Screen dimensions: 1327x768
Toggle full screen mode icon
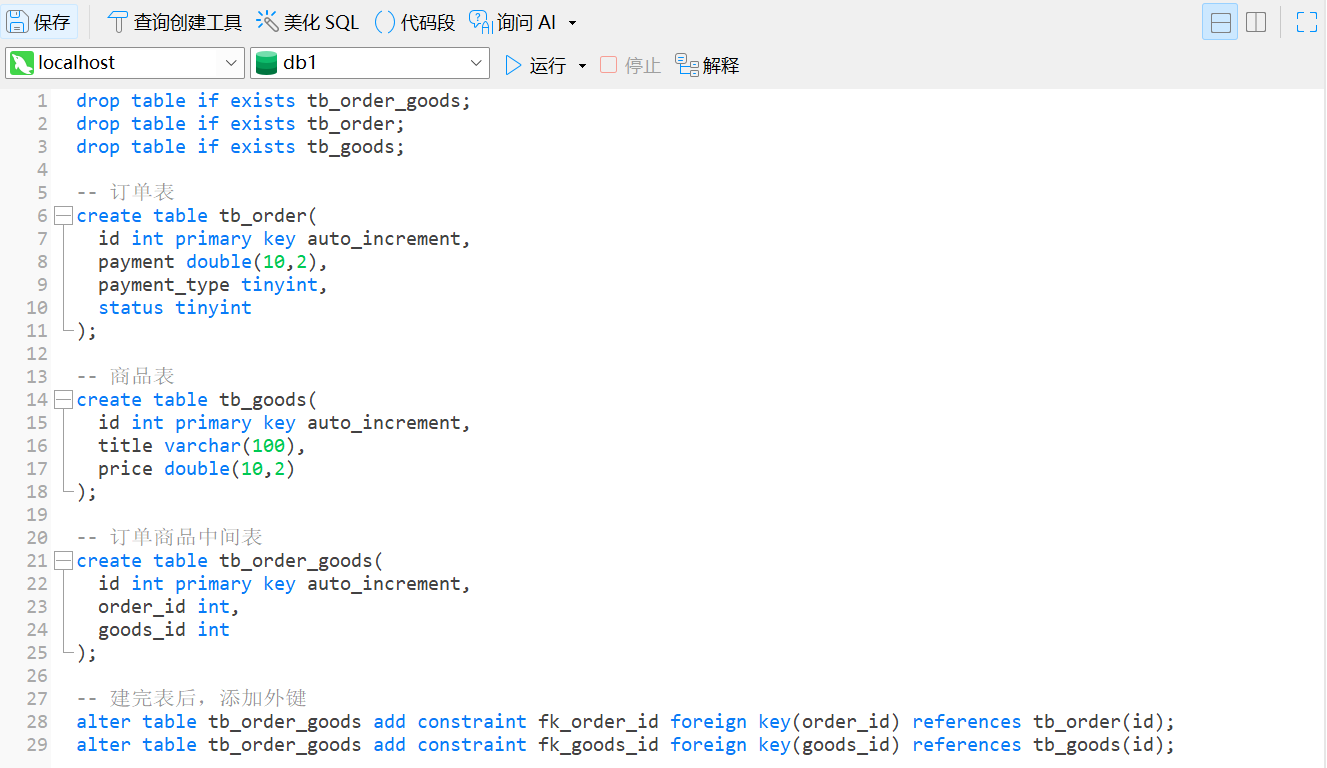click(x=1306, y=22)
